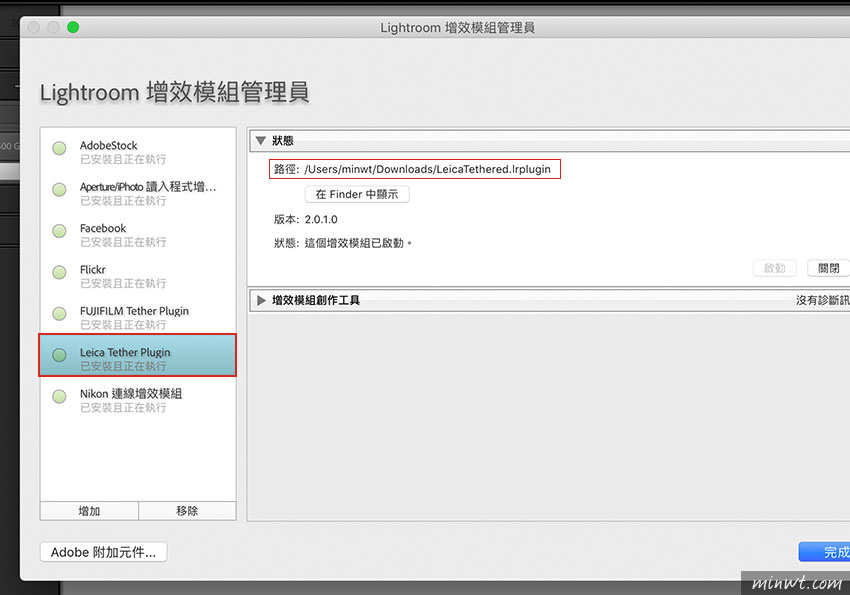Viewport: 850px width, 595px height.
Task: Click the 移除 button to remove plugin
Action: [187, 510]
